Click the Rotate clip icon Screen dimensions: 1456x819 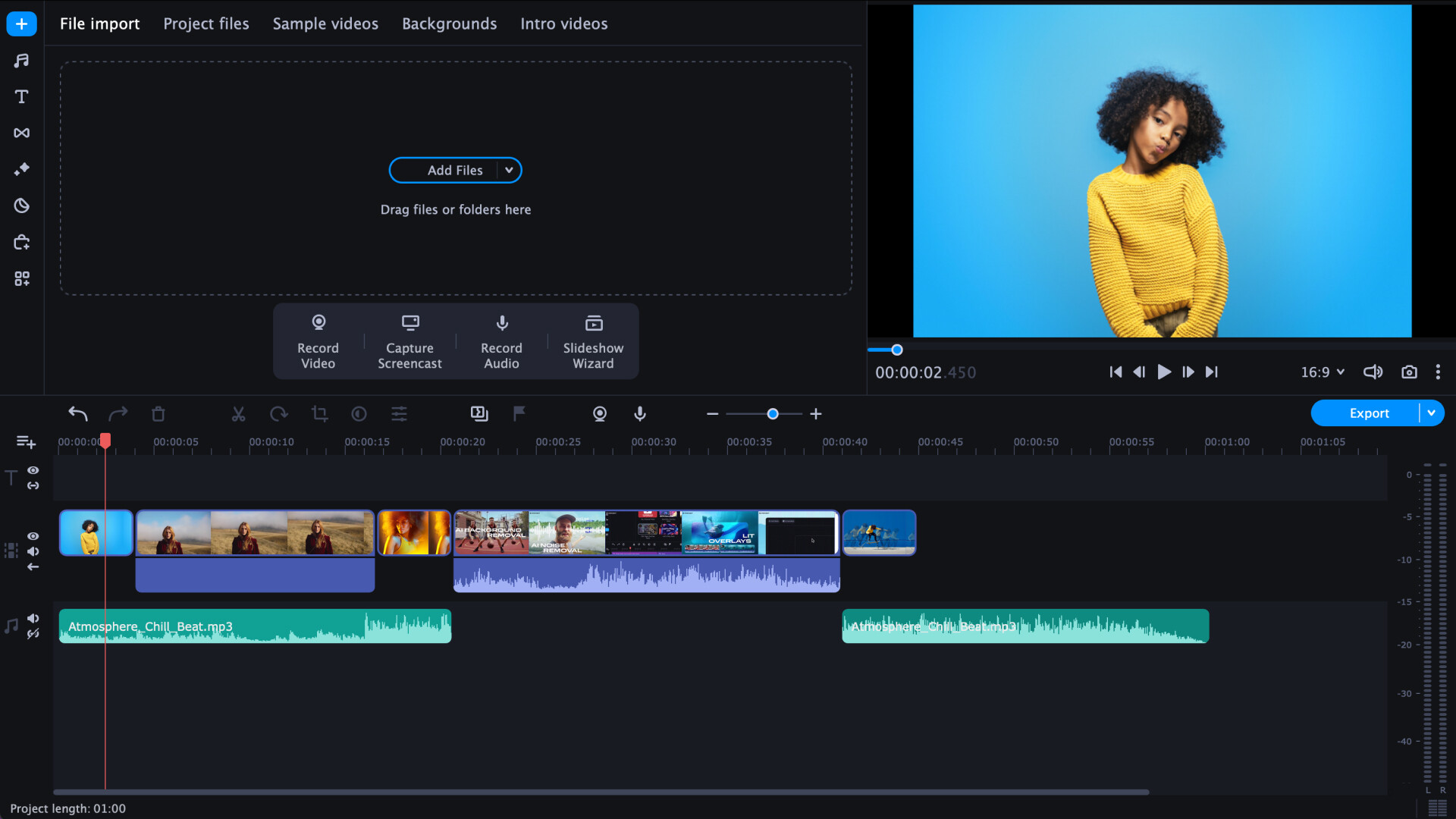278,414
